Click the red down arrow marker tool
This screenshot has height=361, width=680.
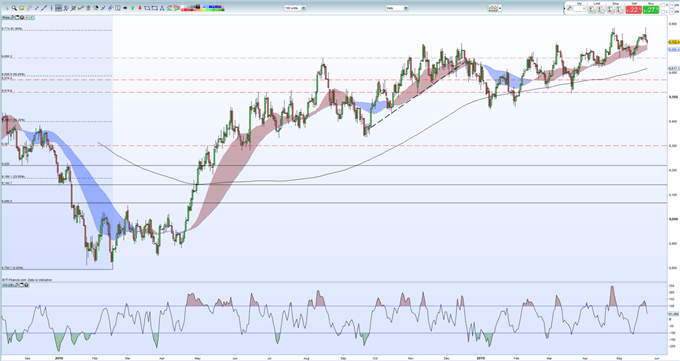140,8
